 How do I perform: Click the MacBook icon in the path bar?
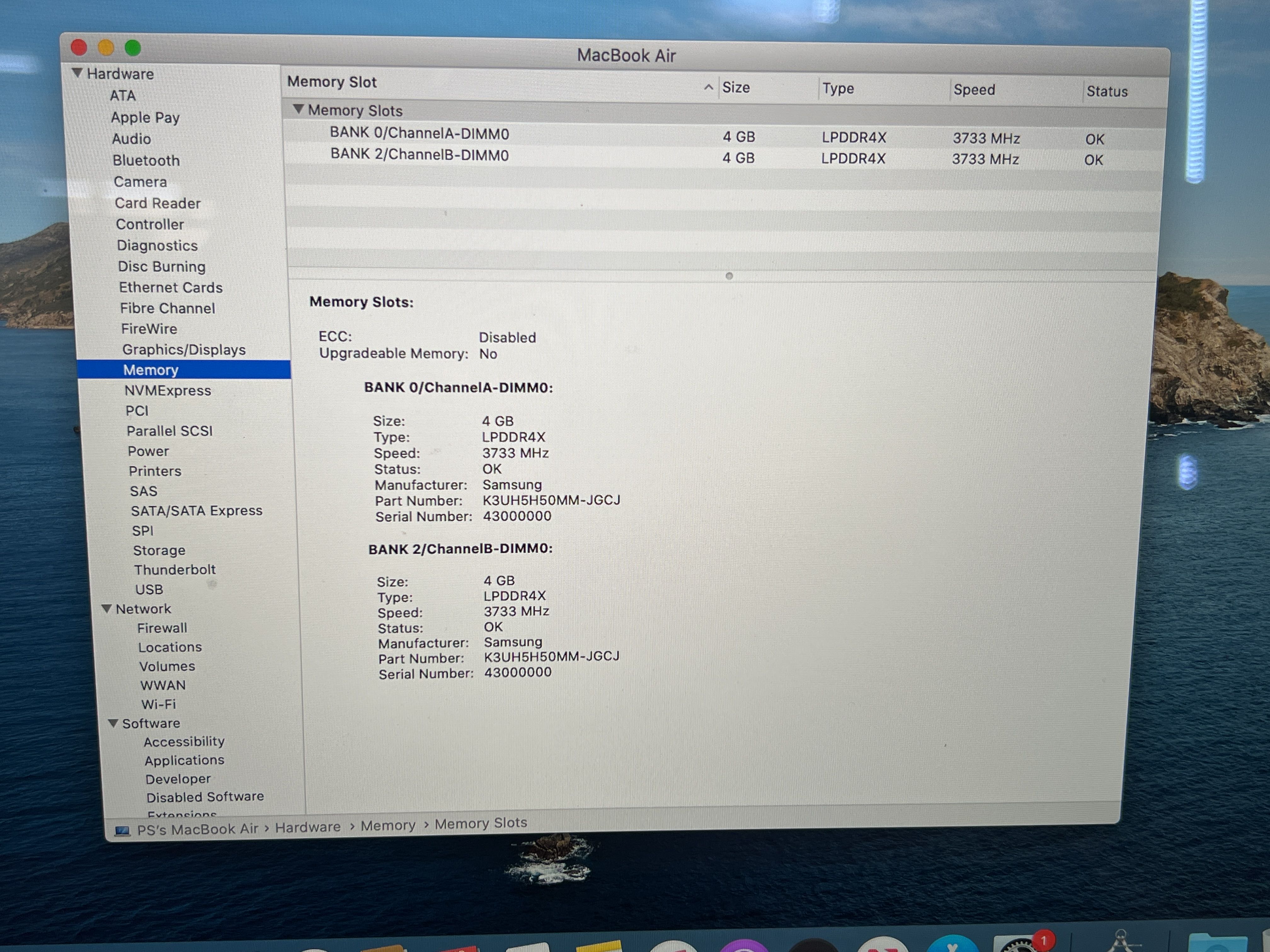[122, 830]
